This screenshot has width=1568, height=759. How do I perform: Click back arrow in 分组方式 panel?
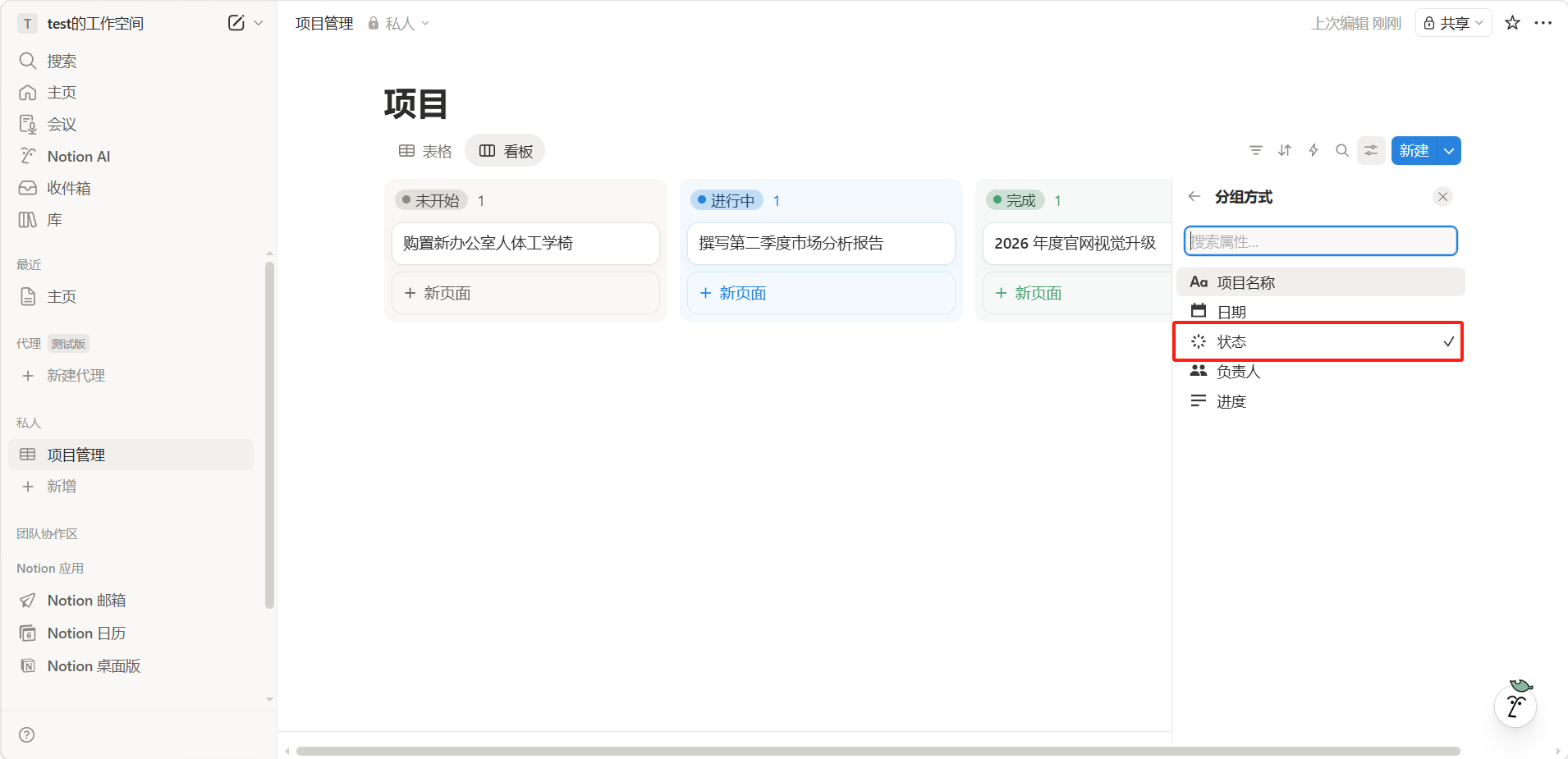click(x=1194, y=196)
